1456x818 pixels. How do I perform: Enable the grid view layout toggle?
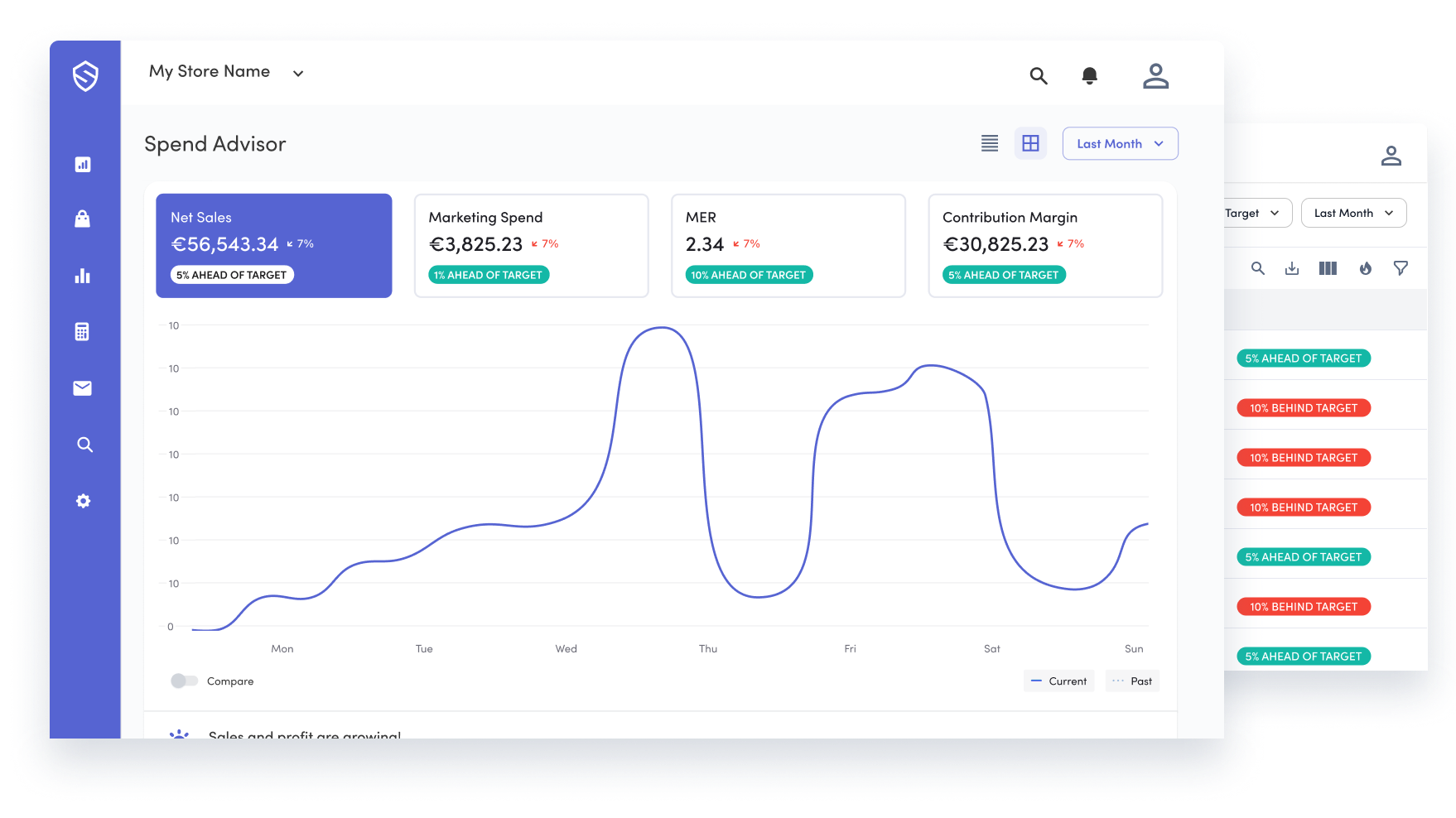click(1030, 143)
